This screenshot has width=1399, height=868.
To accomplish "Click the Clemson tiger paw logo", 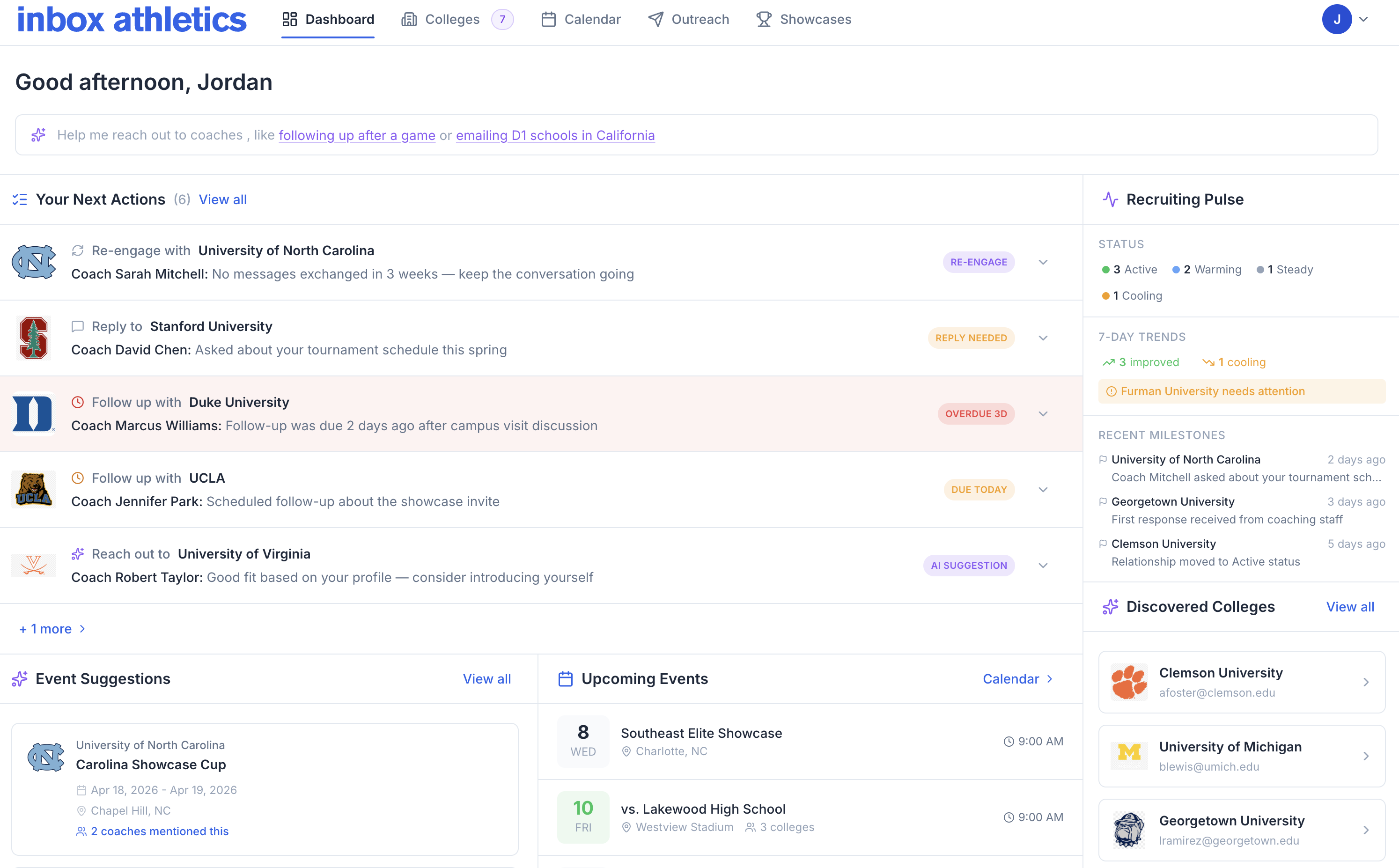I will click(x=1129, y=682).
